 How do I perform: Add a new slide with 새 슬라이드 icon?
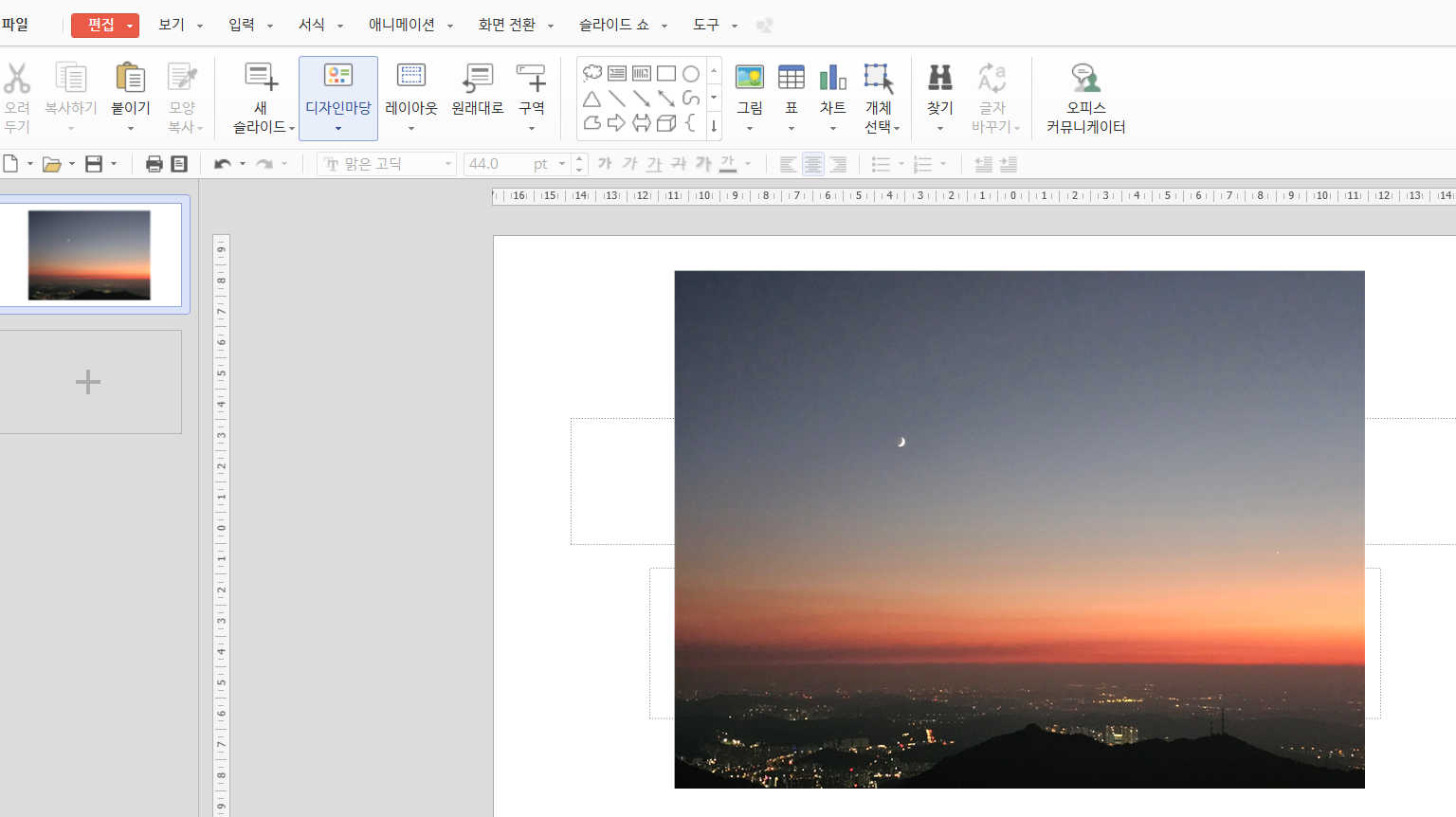tap(261, 78)
